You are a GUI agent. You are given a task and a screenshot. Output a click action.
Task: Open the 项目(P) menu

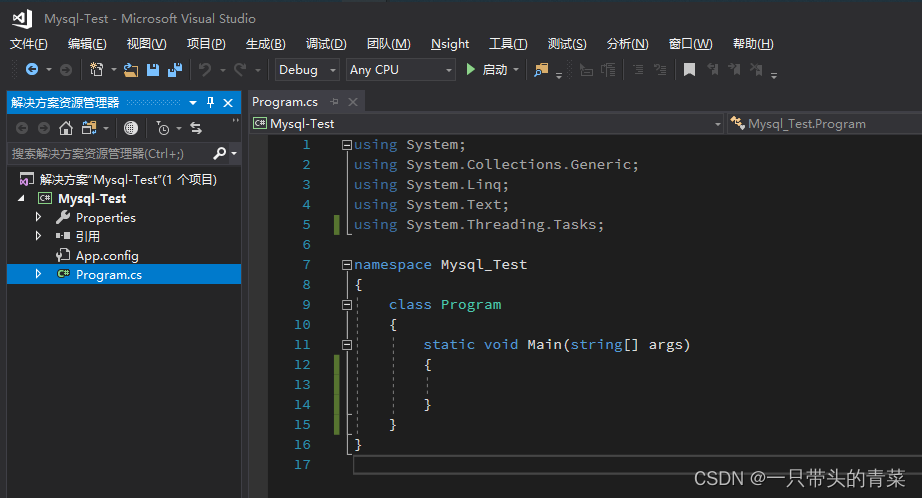[x=206, y=44]
